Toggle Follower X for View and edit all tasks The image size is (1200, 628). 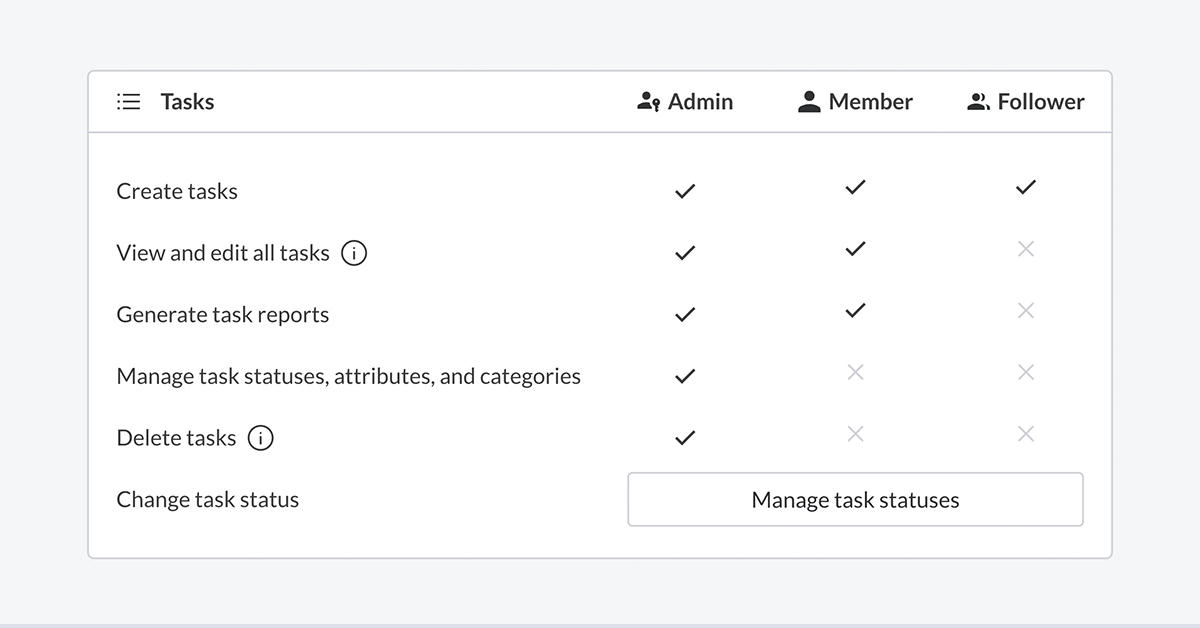(1025, 249)
